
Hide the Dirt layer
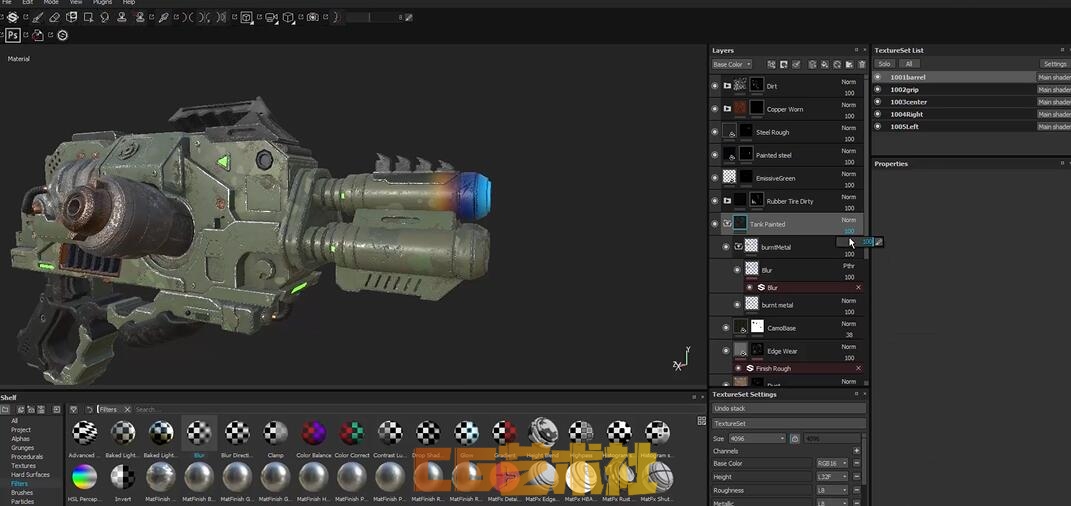(714, 86)
